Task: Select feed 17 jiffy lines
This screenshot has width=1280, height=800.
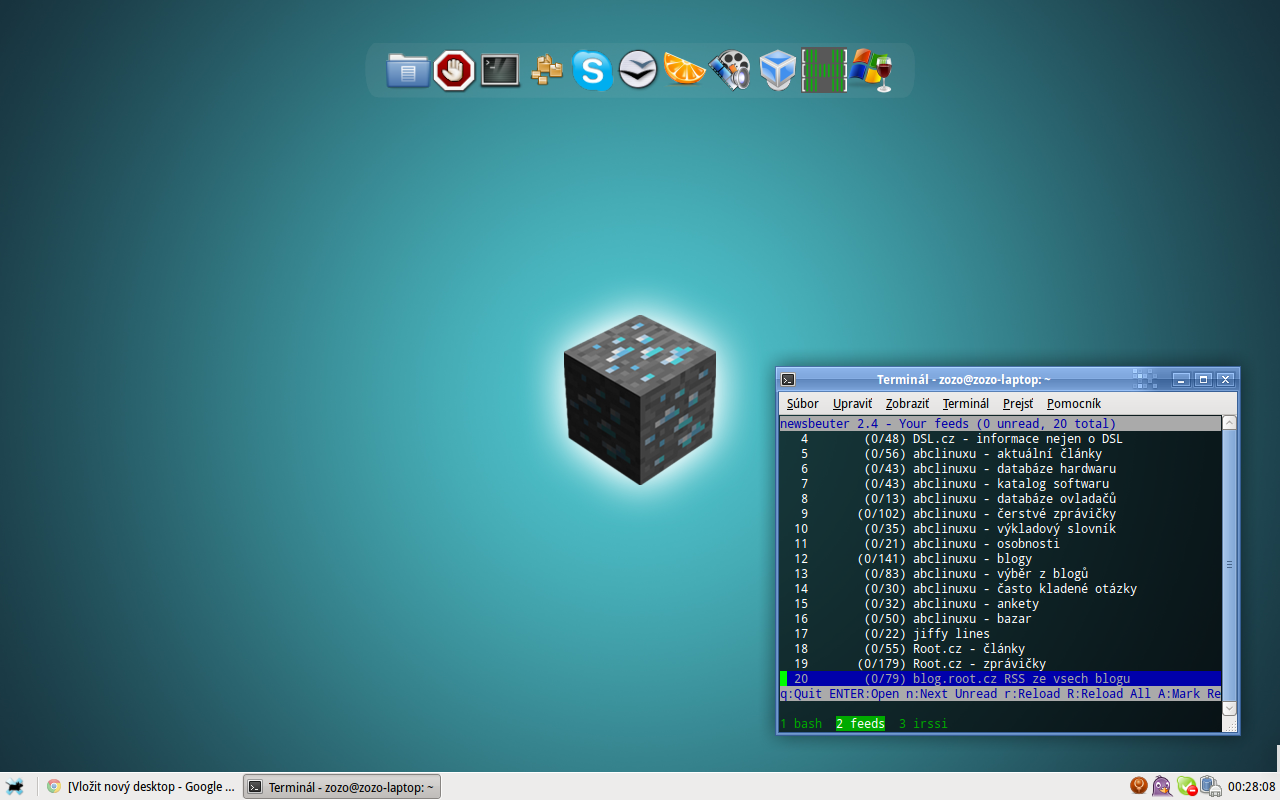Action: click(x=1000, y=634)
